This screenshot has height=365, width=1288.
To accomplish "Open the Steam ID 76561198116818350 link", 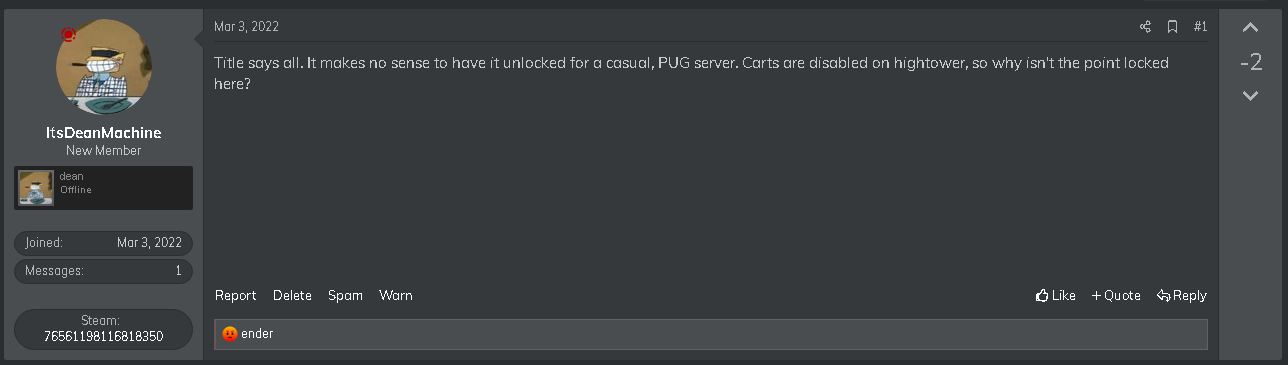I will (x=104, y=337).
